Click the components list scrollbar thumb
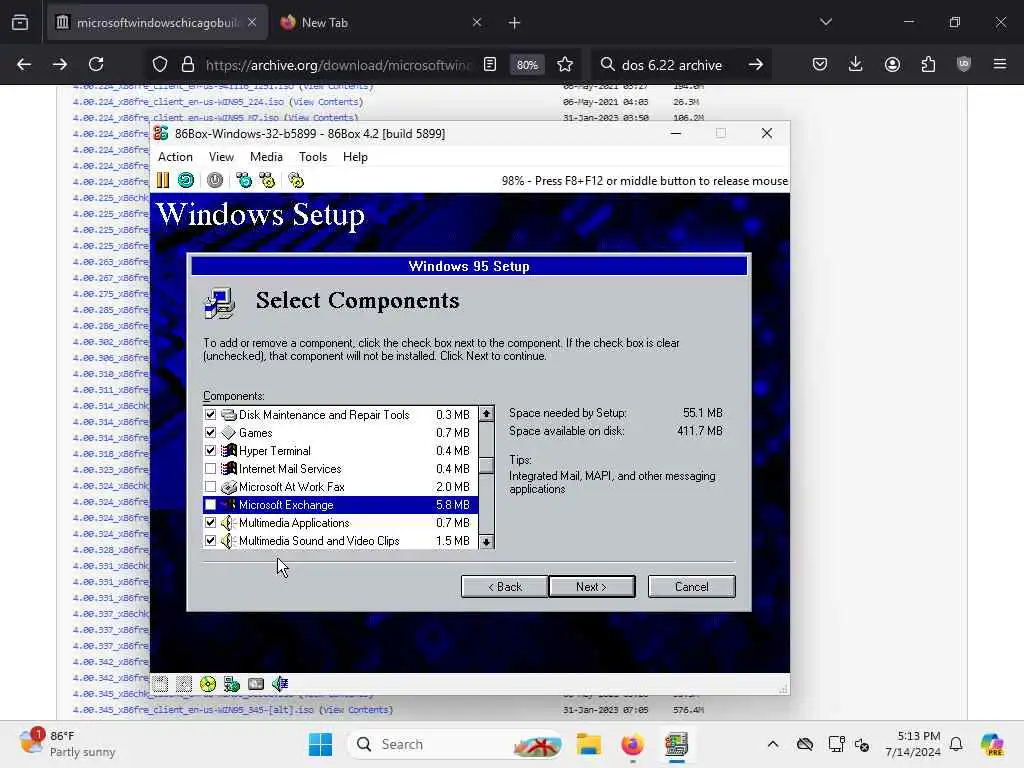This screenshot has height=768, width=1024. (x=486, y=465)
